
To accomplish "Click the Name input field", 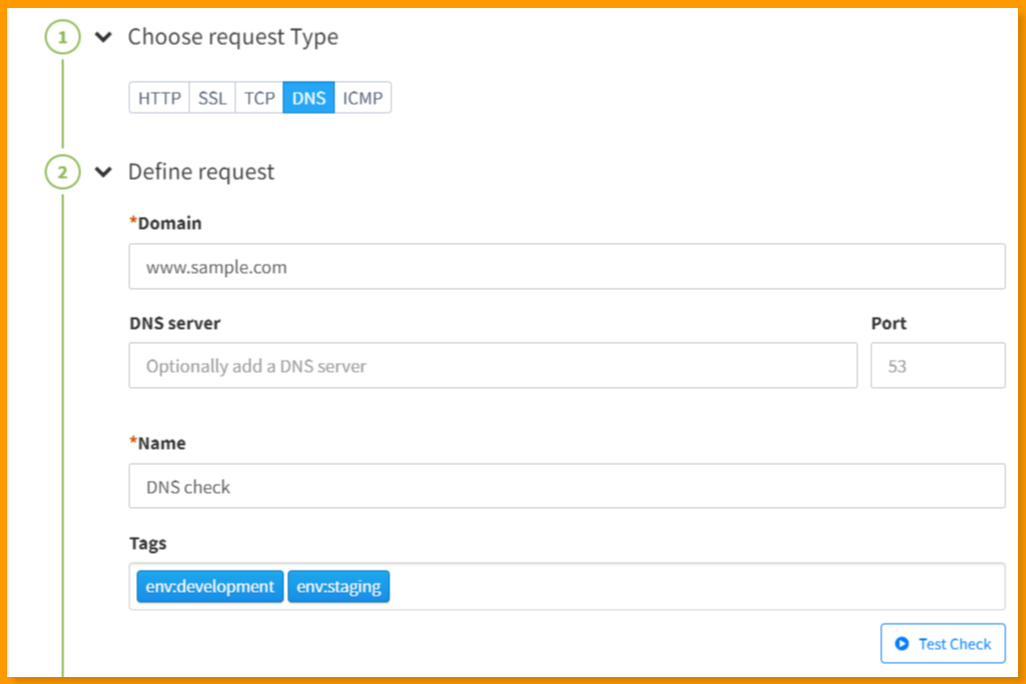I will tap(567, 486).
